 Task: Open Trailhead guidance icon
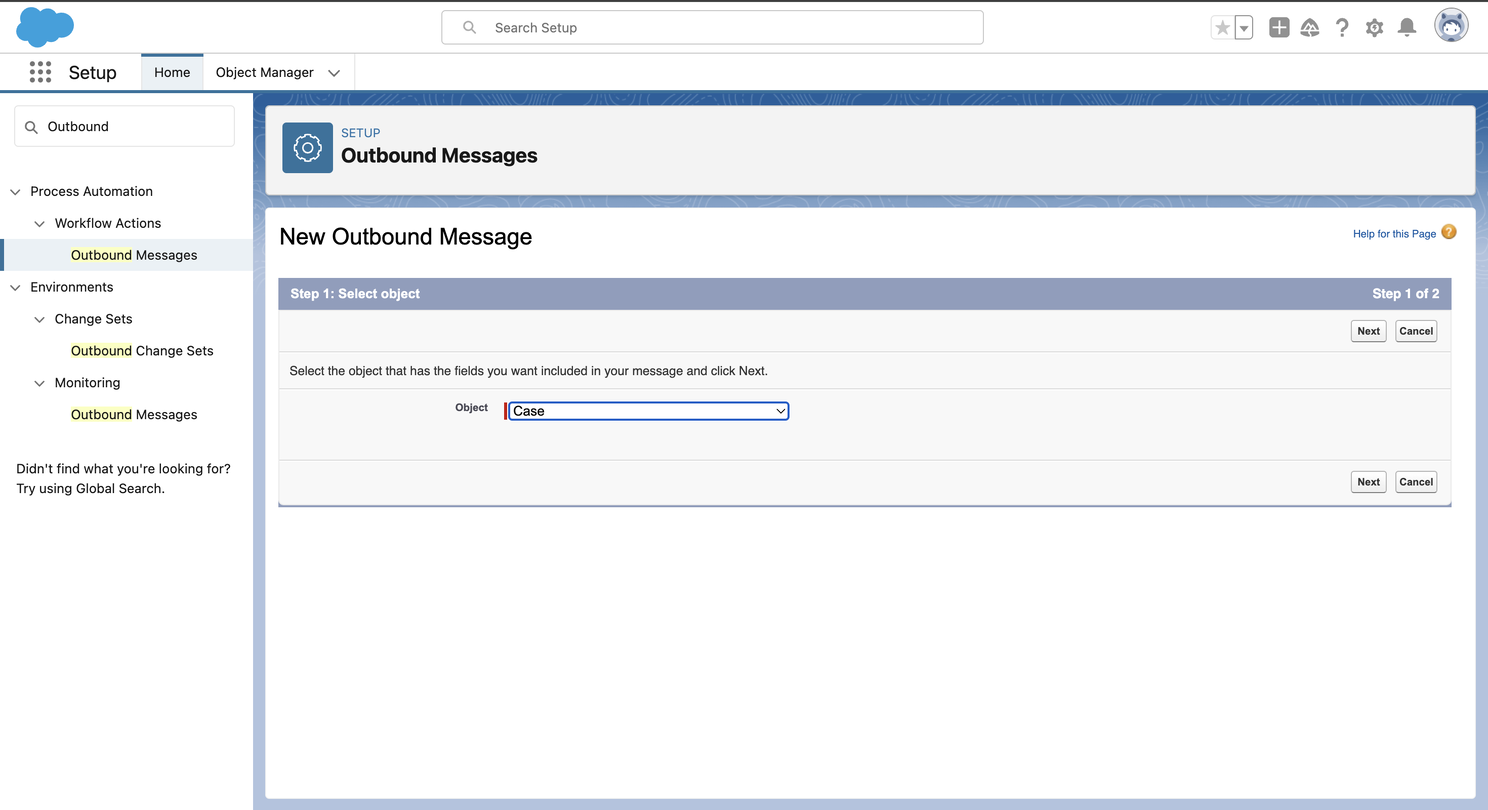pos(1310,28)
